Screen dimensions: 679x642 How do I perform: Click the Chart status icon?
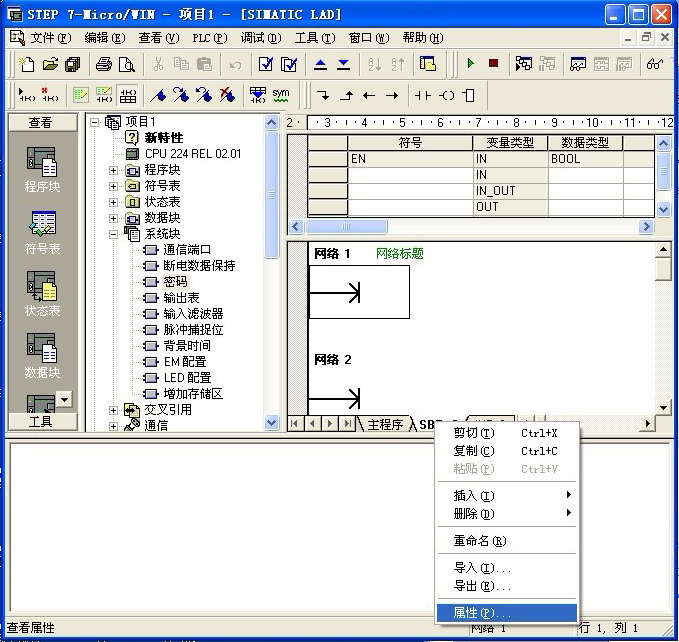(x=578, y=65)
